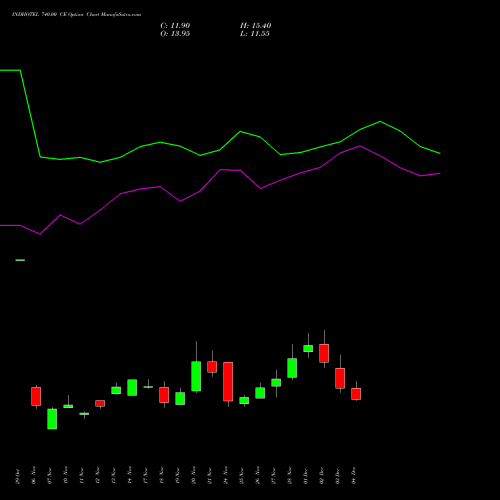Screen dimensions: 500x500
Task: Click the 29 Oct date axis label
Action: point(18,476)
